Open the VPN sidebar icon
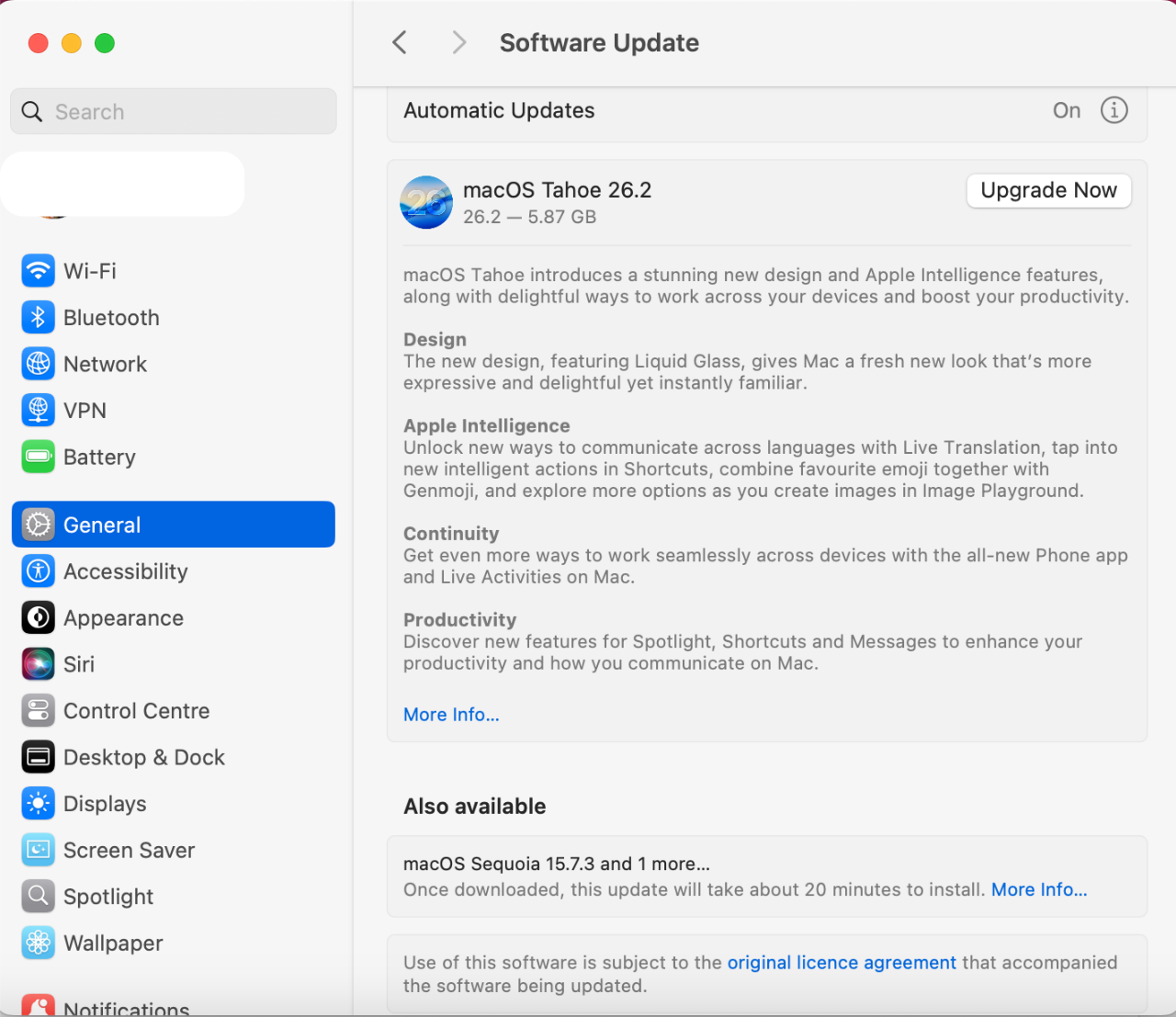This screenshot has width=1176, height=1017. pyautogui.click(x=38, y=411)
